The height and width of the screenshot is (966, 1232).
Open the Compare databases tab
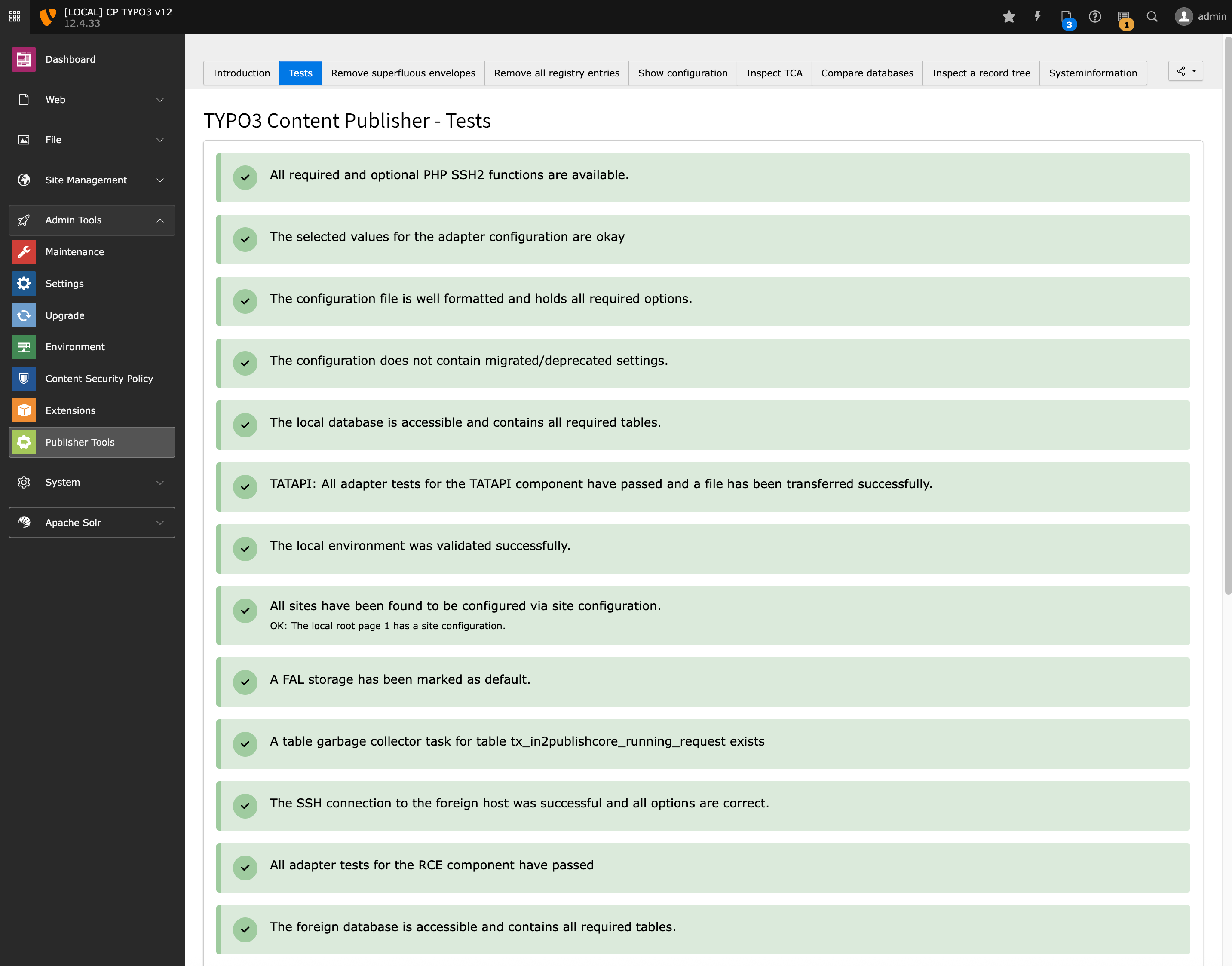(867, 73)
